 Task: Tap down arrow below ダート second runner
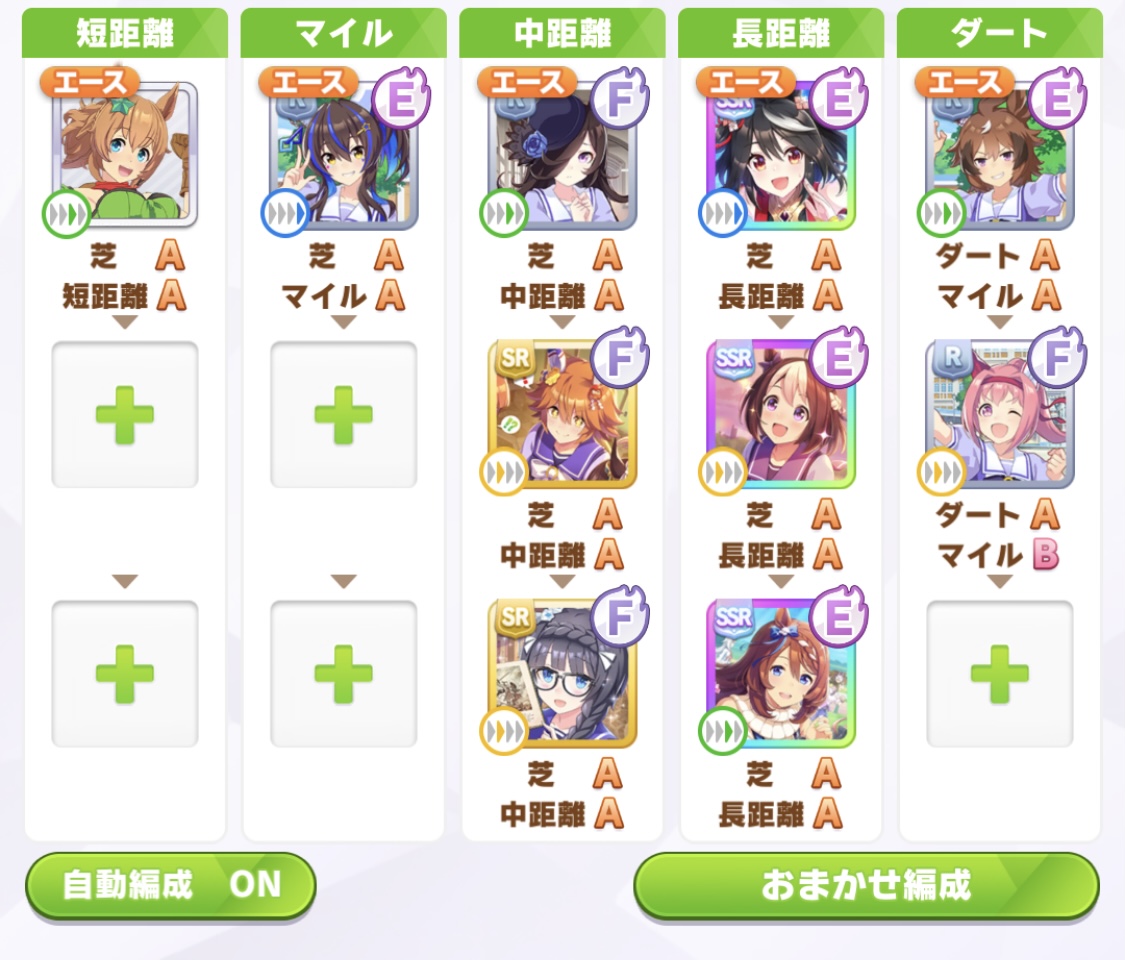tap(1000, 580)
